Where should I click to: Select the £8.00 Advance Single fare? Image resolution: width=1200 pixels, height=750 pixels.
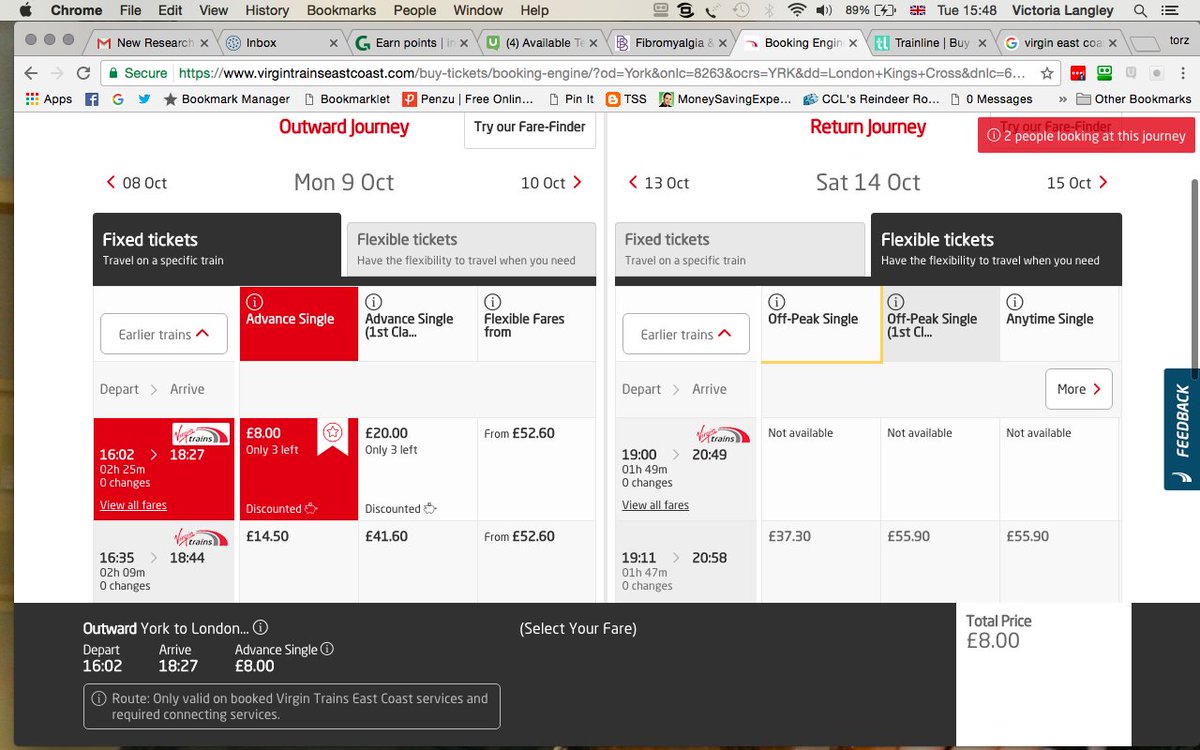[298, 469]
